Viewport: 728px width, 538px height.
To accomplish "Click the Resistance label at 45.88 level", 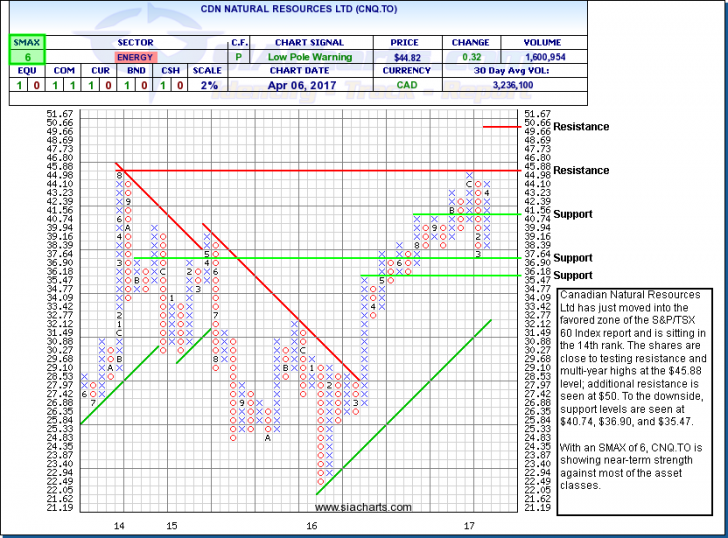I will coord(554,171).
